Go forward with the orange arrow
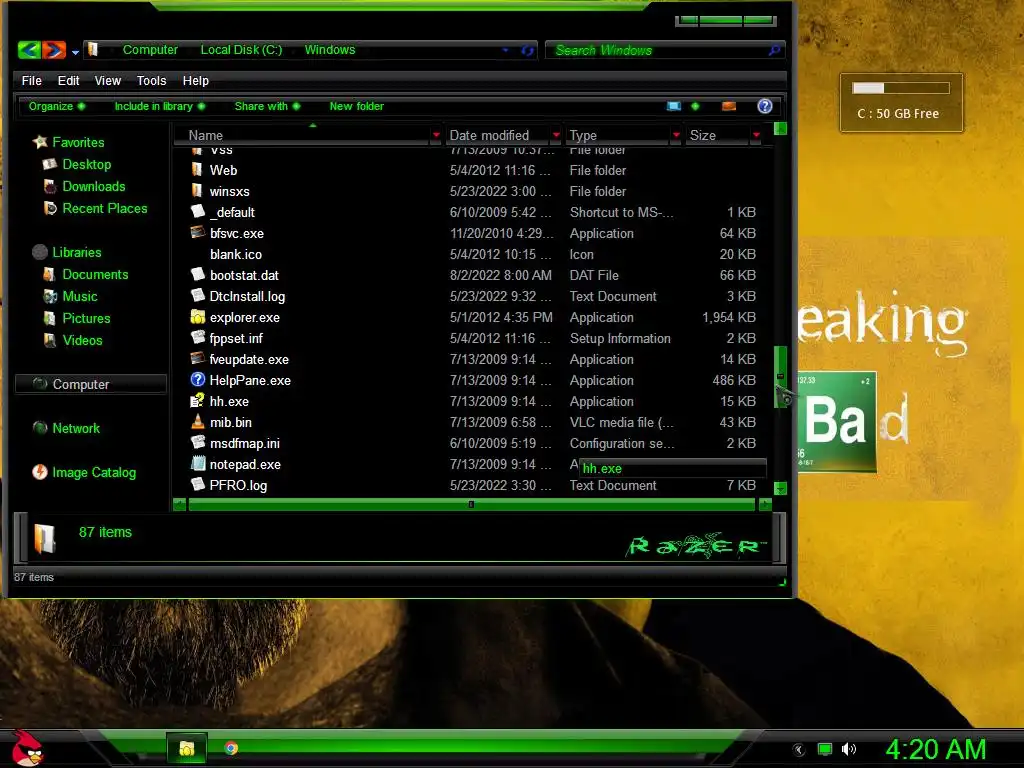This screenshot has height=768, width=1024. [54, 50]
